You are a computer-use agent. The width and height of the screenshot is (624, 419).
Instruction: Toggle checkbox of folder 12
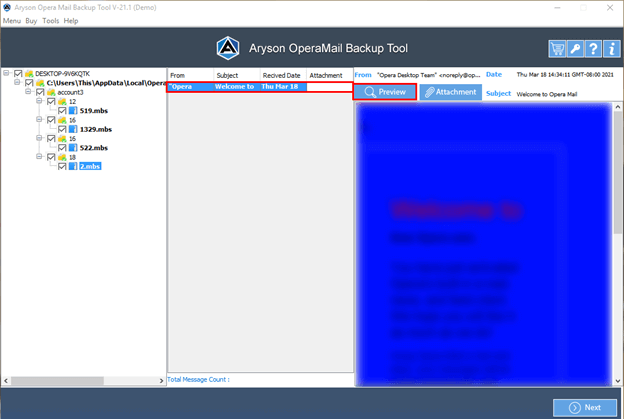click(x=51, y=101)
